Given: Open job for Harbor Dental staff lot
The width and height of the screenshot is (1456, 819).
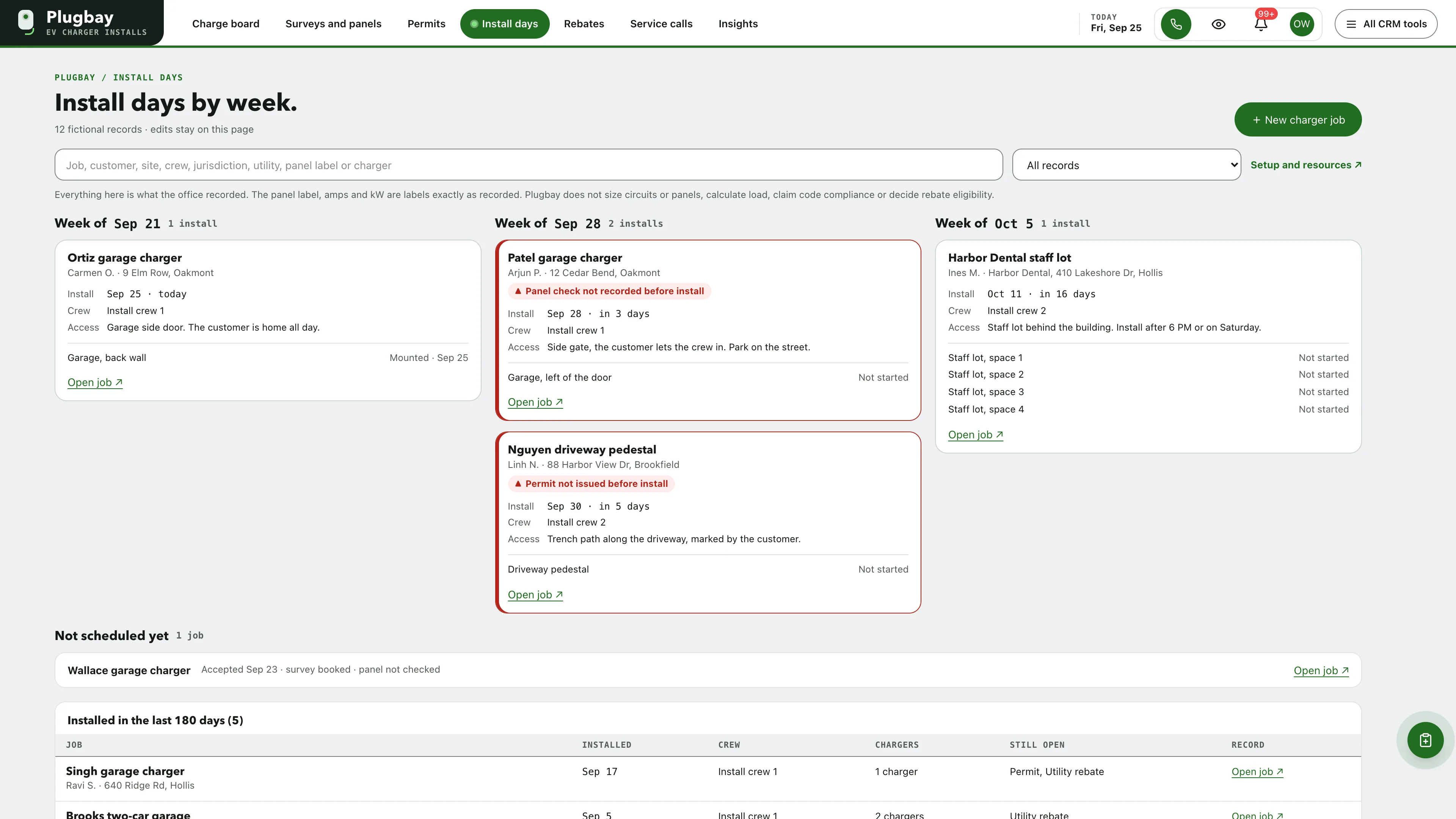Looking at the screenshot, I should 976,435.
